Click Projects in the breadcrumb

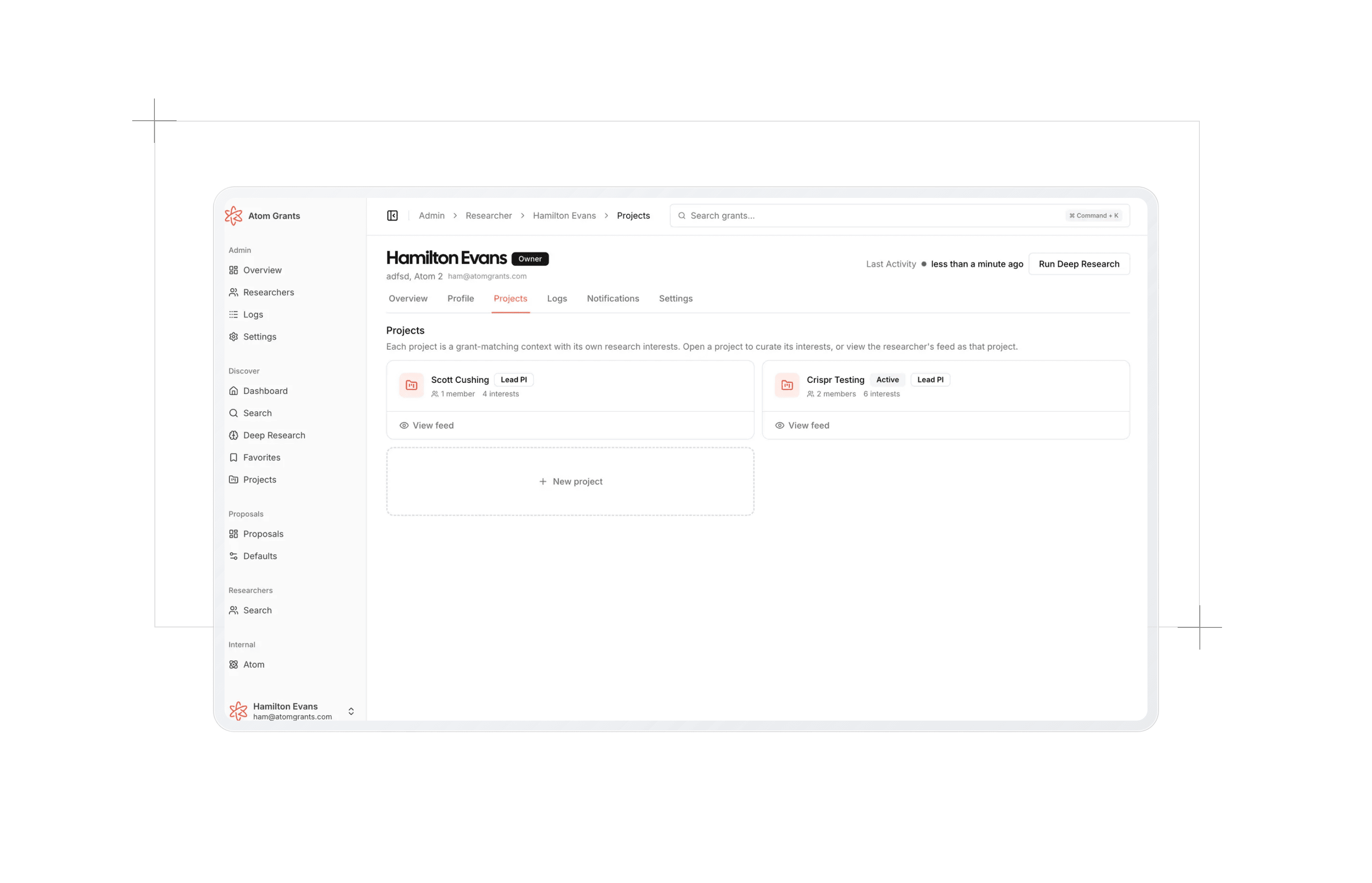point(633,216)
